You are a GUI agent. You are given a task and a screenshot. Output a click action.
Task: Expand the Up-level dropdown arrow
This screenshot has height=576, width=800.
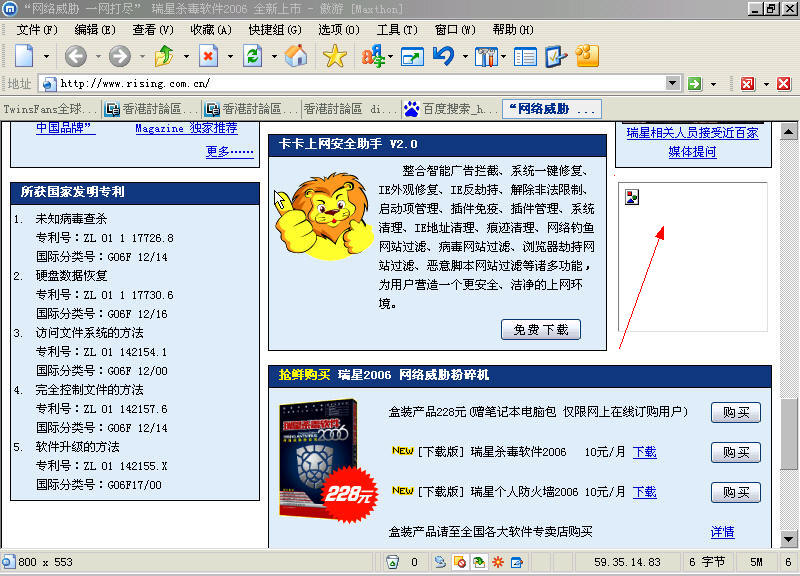(x=186, y=56)
